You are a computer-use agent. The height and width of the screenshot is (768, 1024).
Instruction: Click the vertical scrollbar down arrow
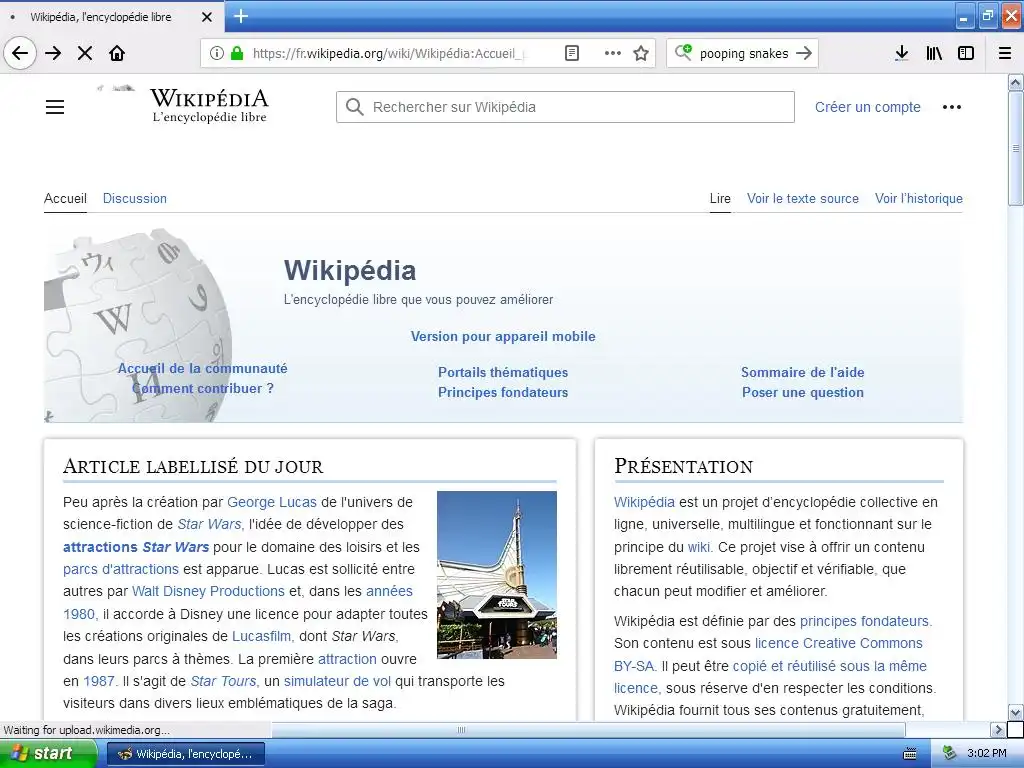[x=1016, y=712]
